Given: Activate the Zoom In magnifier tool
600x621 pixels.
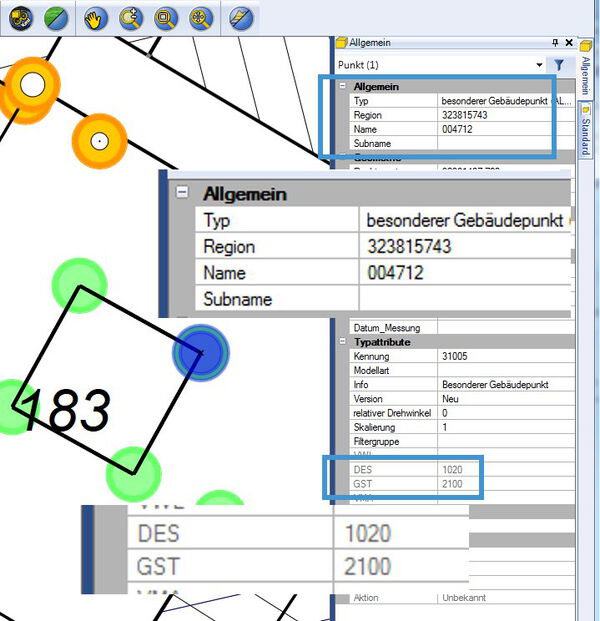Looking at the screenshot, I should [130, 18].
